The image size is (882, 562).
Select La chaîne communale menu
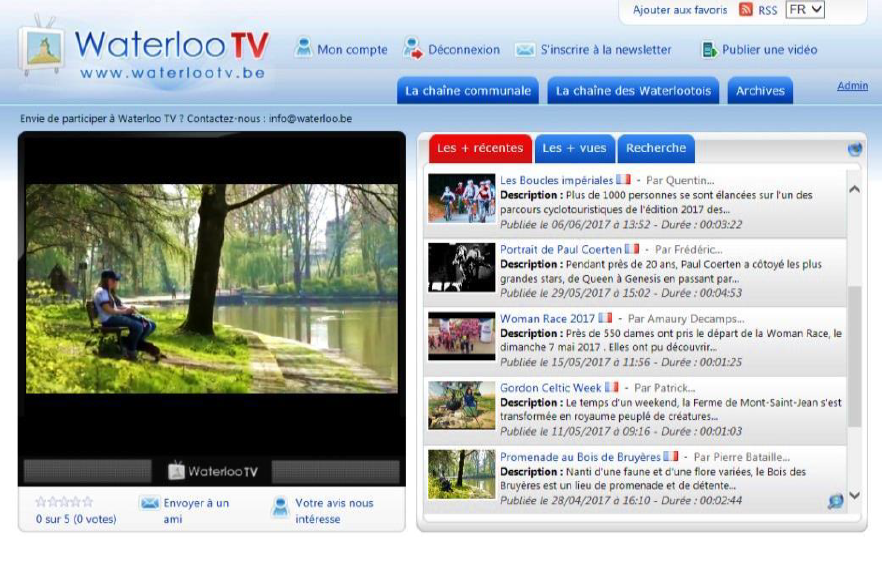pyautogui.click(x=467, y=91)
